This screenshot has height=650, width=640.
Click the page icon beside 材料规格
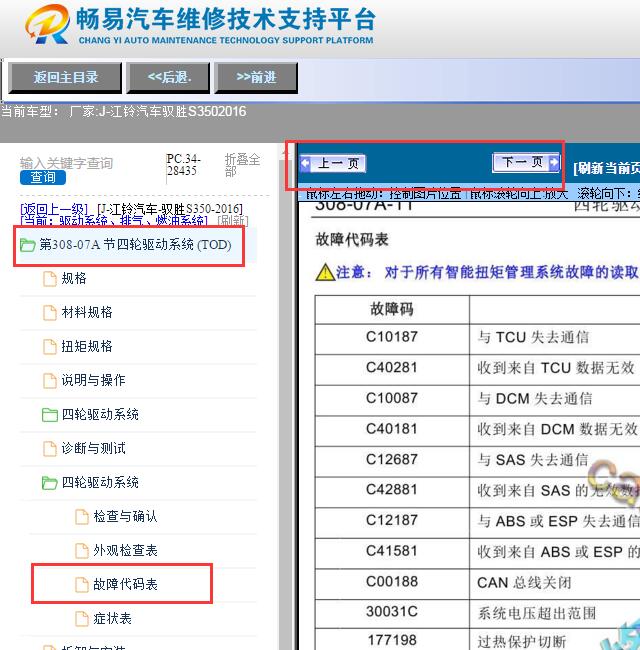tap(50, 313)
